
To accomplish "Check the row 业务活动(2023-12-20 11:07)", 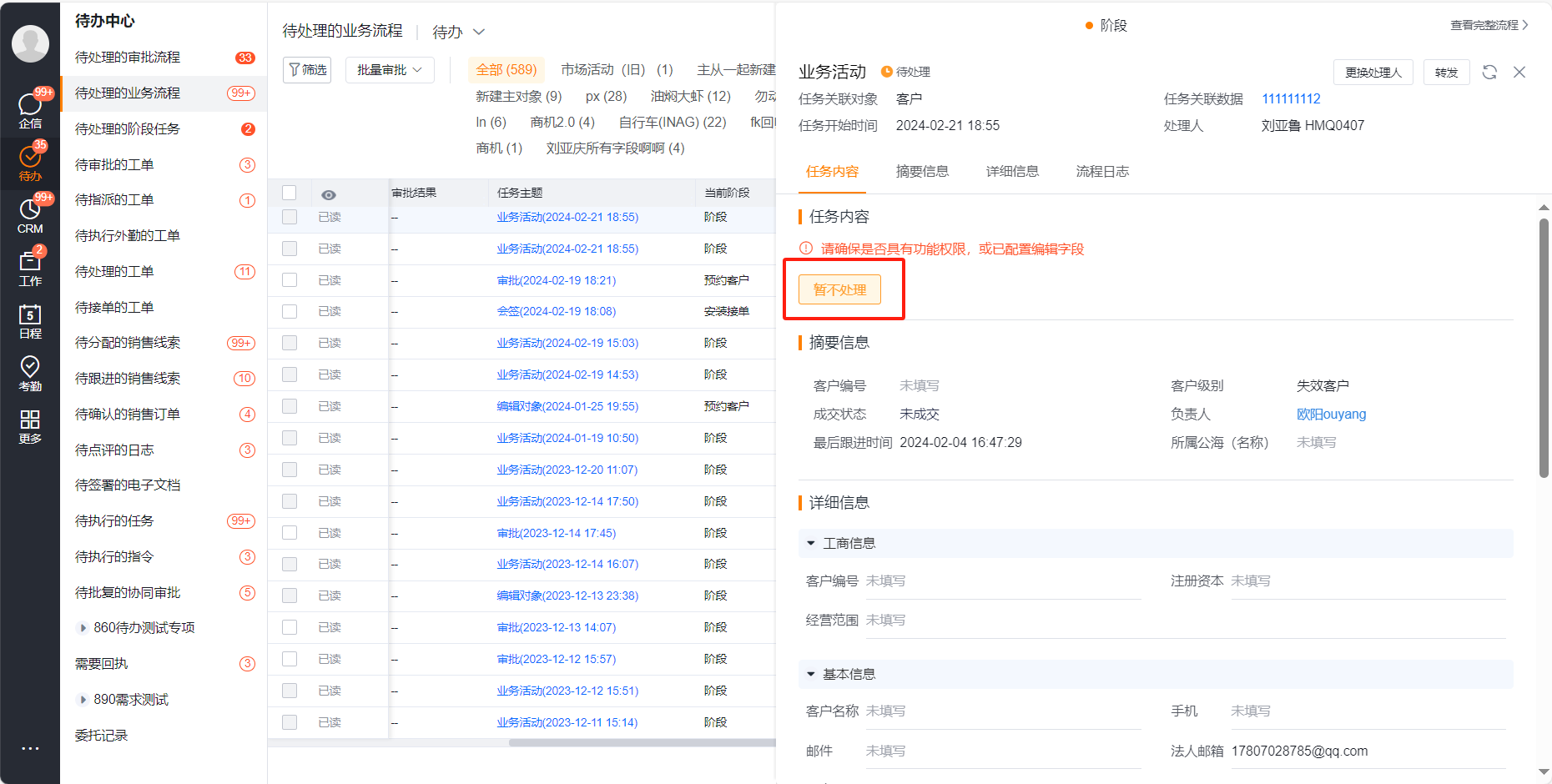I will [x=290, y=470].
